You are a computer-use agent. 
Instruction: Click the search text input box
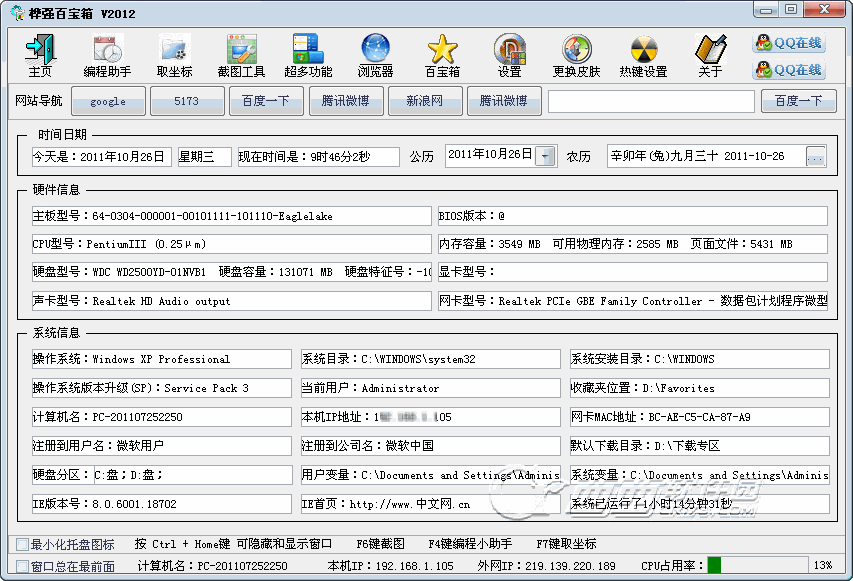click(651, 101)
